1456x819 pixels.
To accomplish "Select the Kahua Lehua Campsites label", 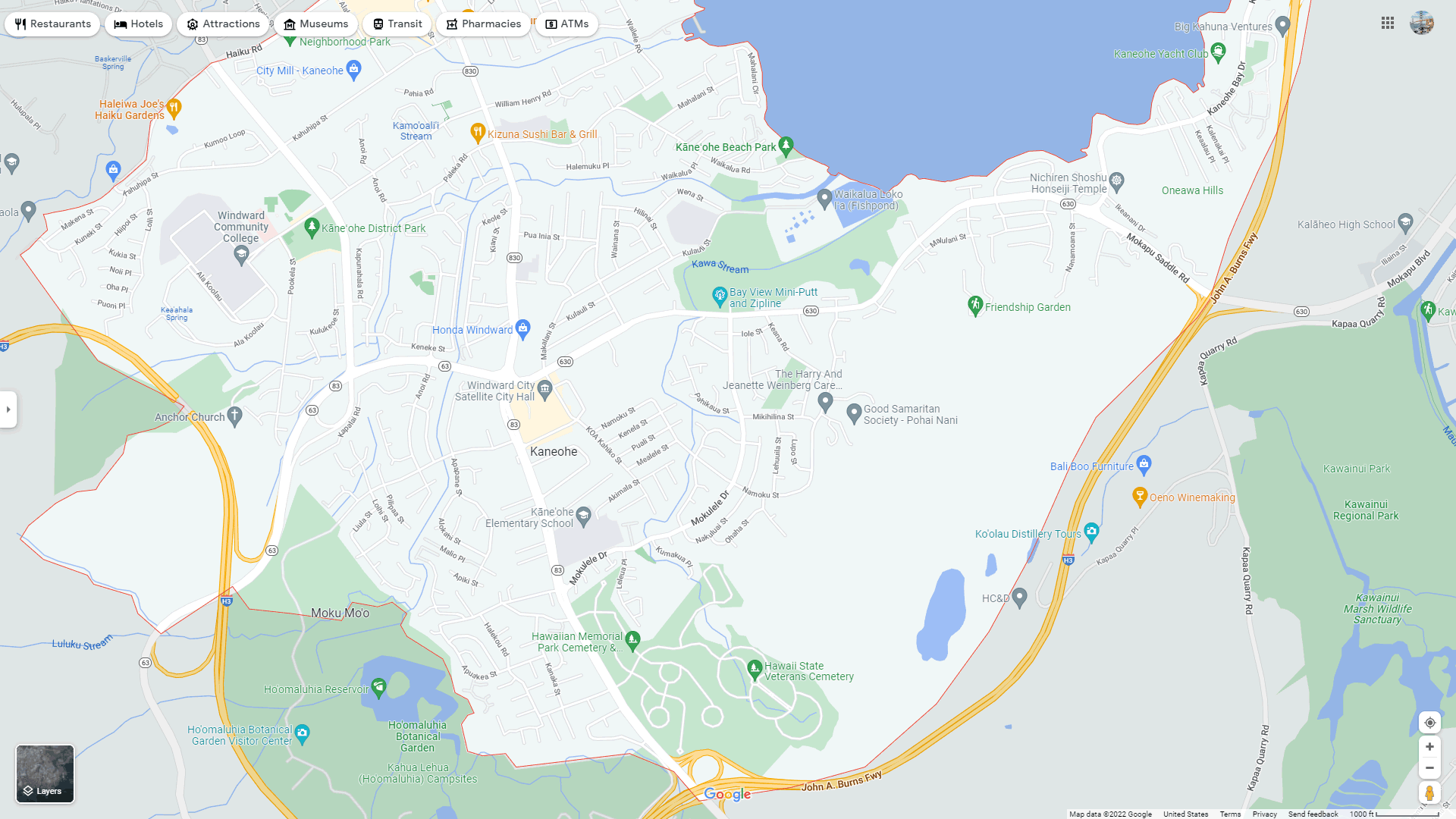I will [418, 773].
